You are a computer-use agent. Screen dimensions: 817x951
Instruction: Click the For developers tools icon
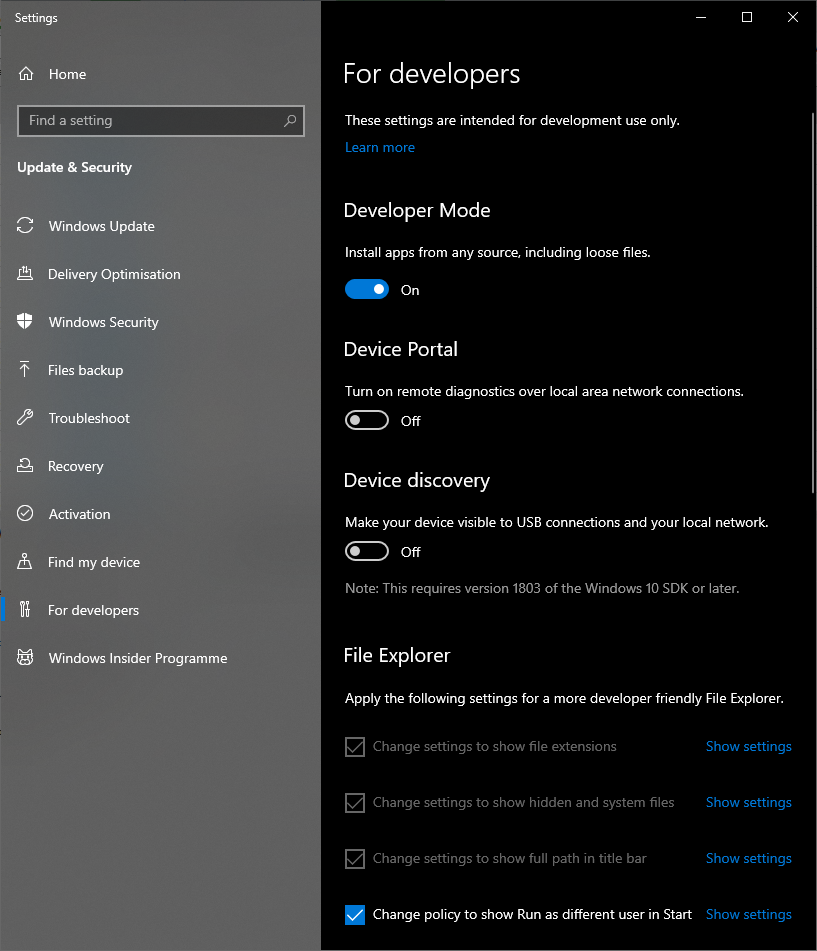point(25,609)
